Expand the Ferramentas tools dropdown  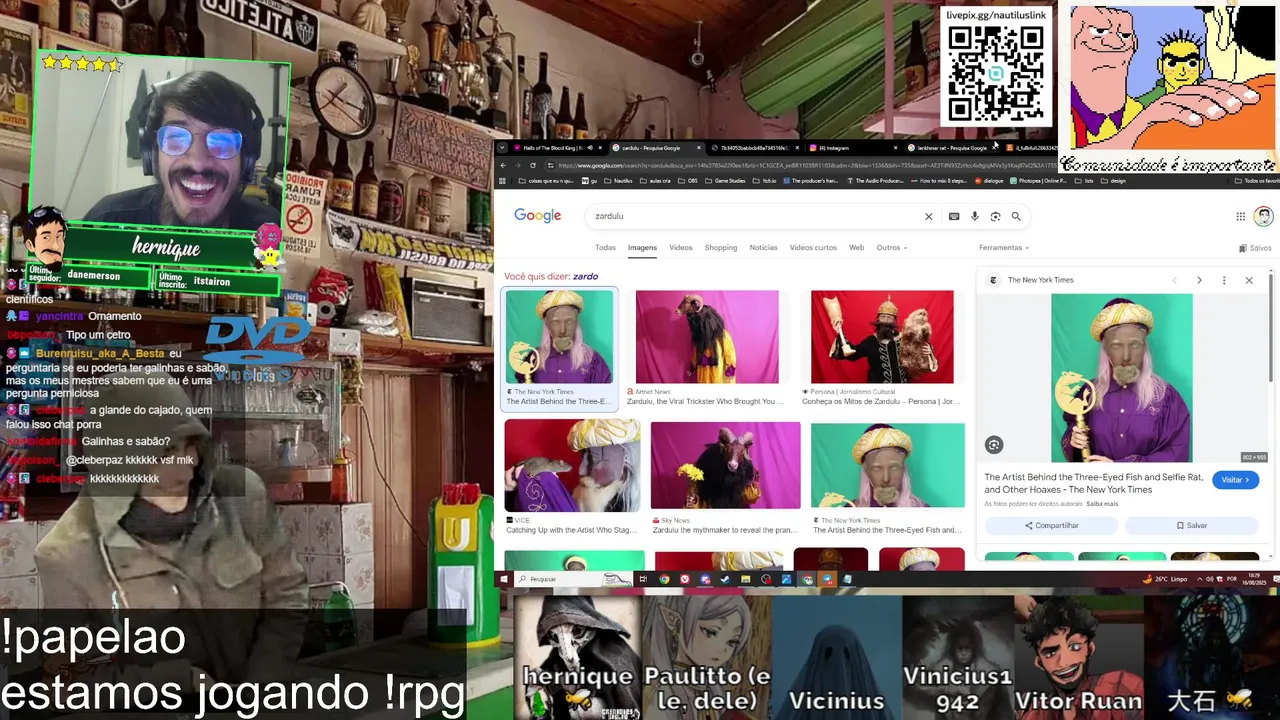(1004, 248)
